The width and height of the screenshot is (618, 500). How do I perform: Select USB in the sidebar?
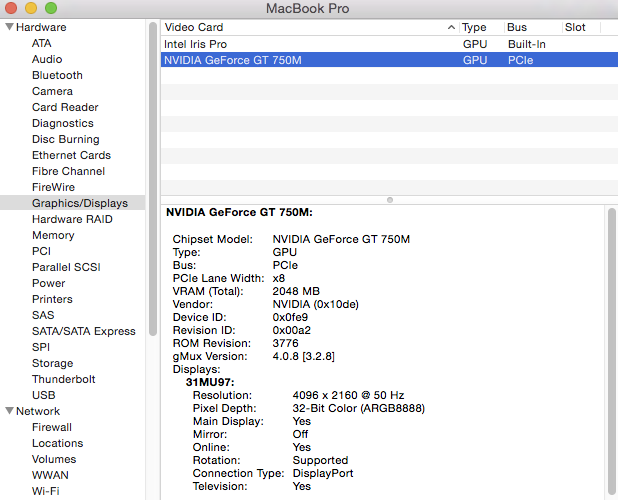point(43,395)
